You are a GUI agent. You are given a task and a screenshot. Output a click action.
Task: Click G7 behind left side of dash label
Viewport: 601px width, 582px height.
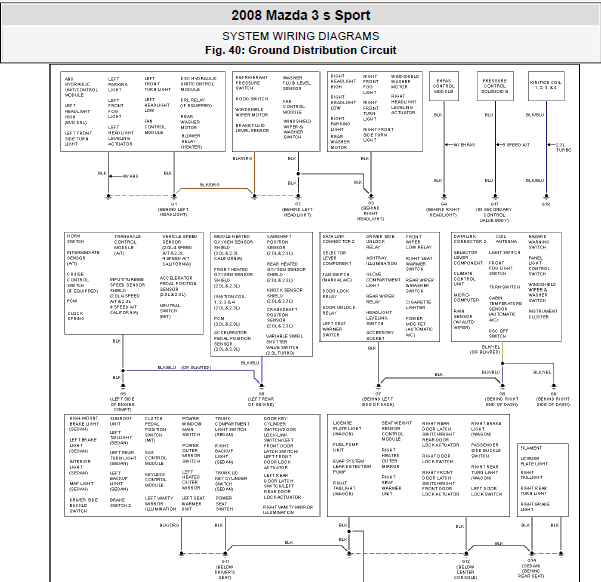coord(378,399)
